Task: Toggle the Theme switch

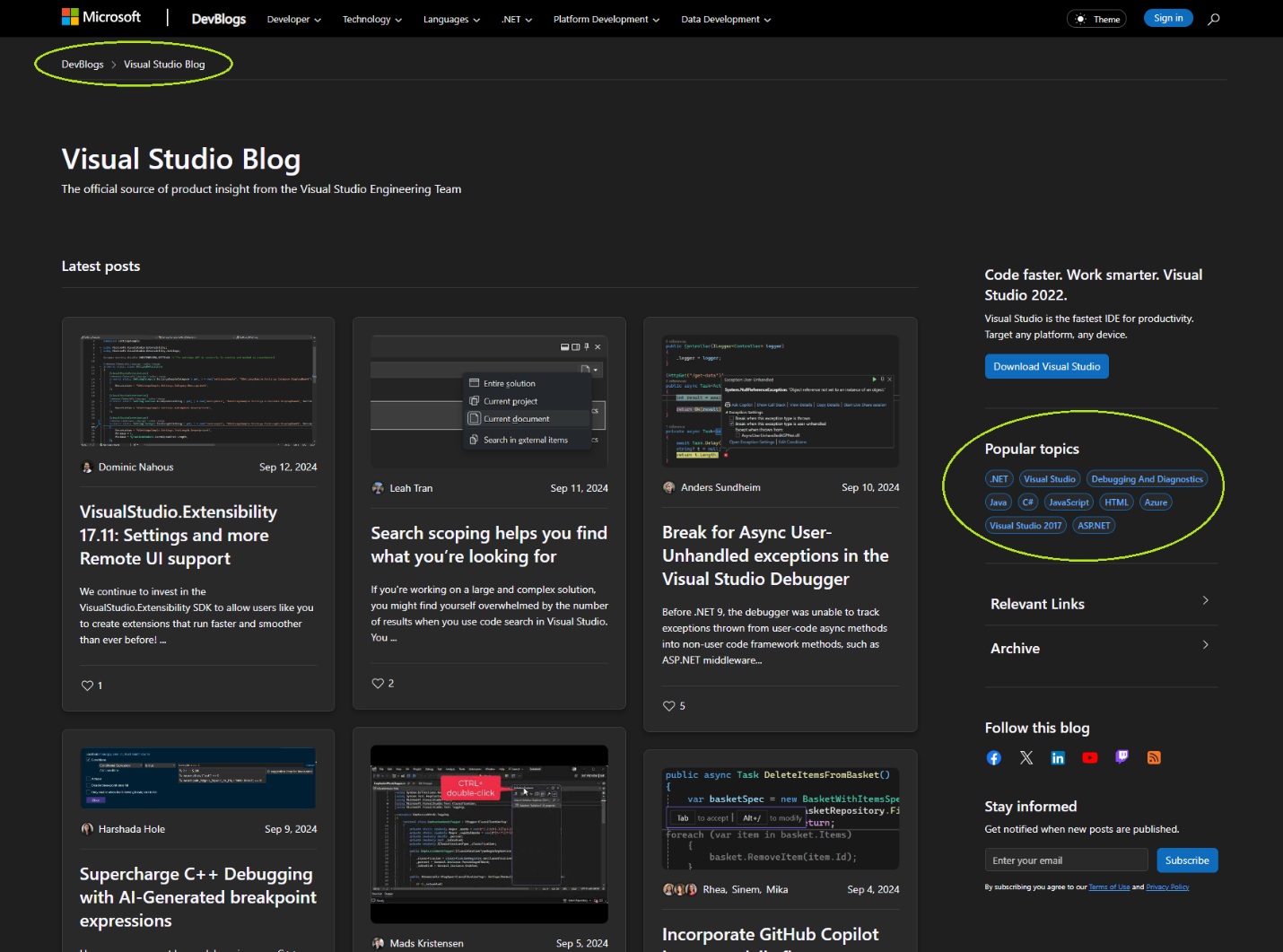Action: pyautogui.click(x=1095, y=18)
